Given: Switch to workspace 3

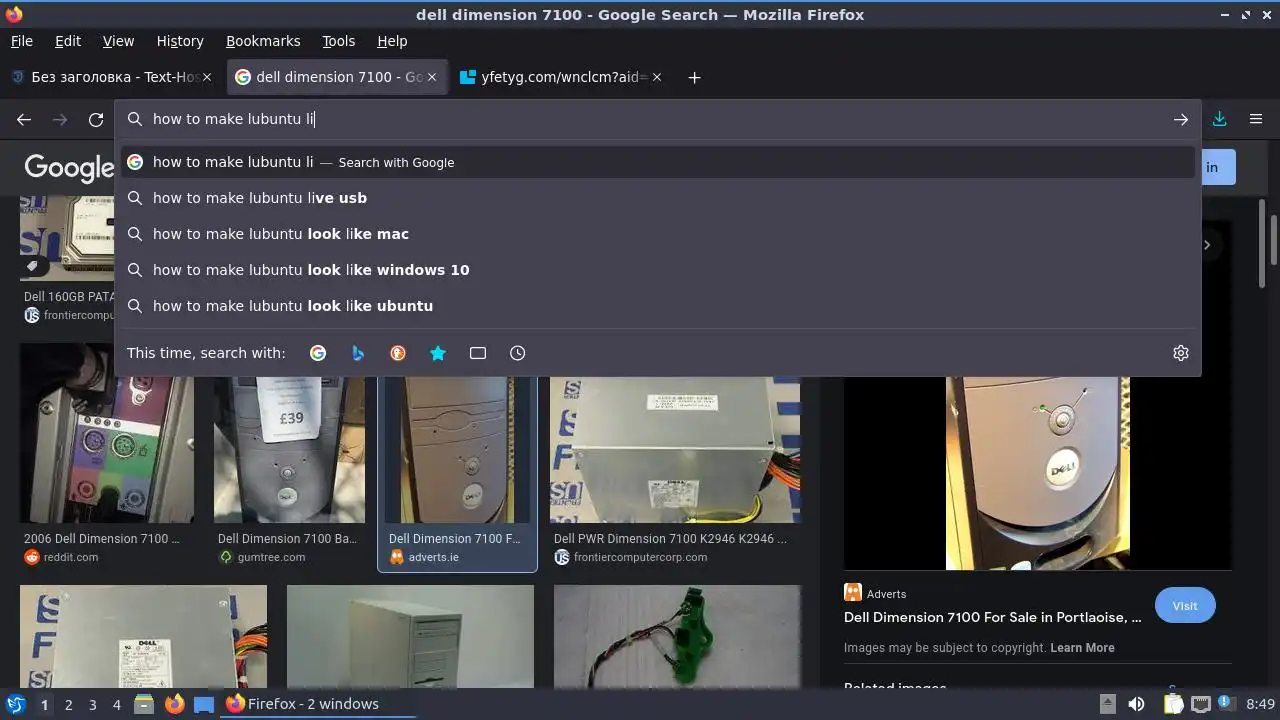Looking at the screenshot, I should pyautogui.click(x=92, y=704).
